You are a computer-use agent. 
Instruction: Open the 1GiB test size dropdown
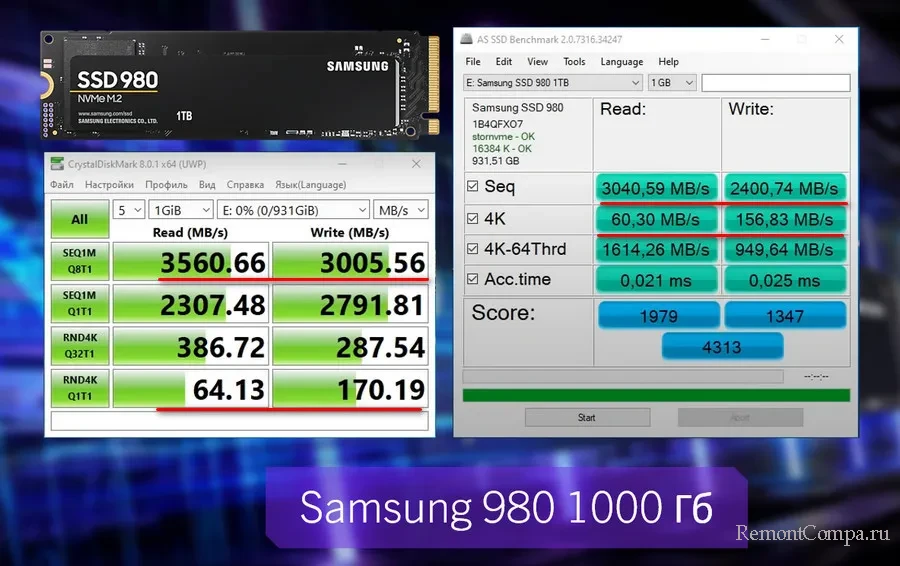point(181,210)
